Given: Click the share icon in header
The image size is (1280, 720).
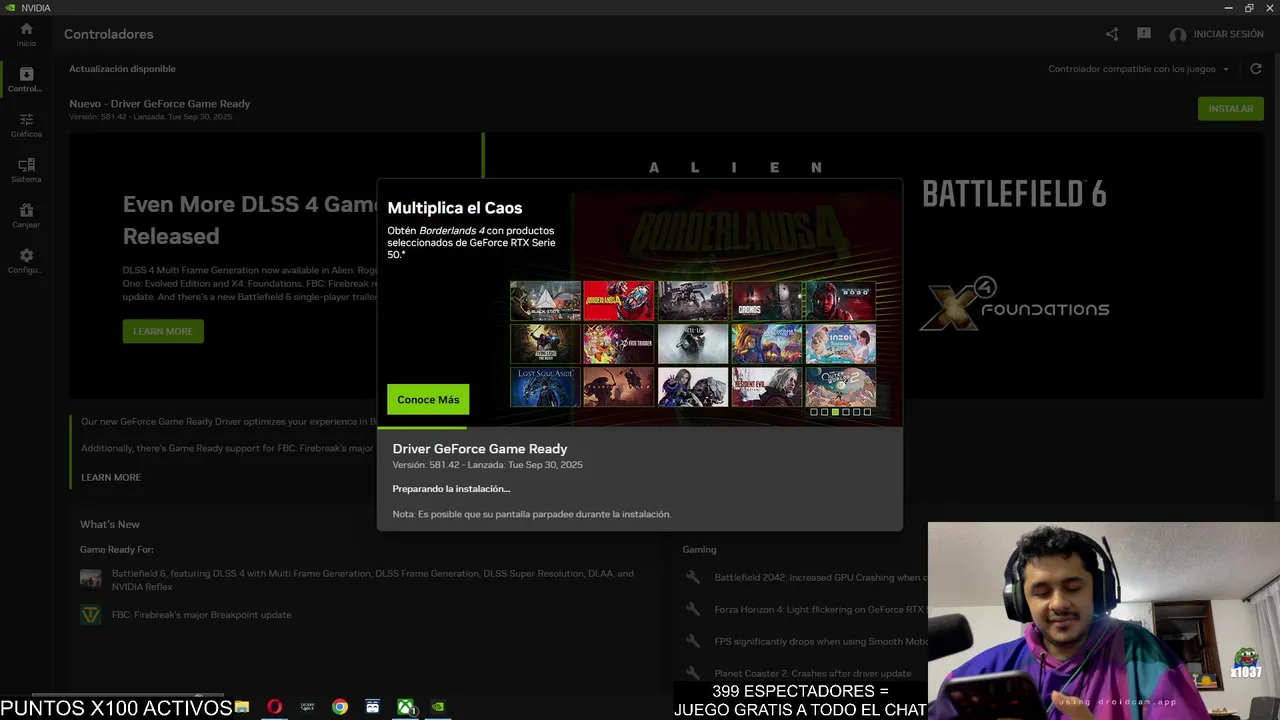Looking at the screenshot, I should (1112, 34).
